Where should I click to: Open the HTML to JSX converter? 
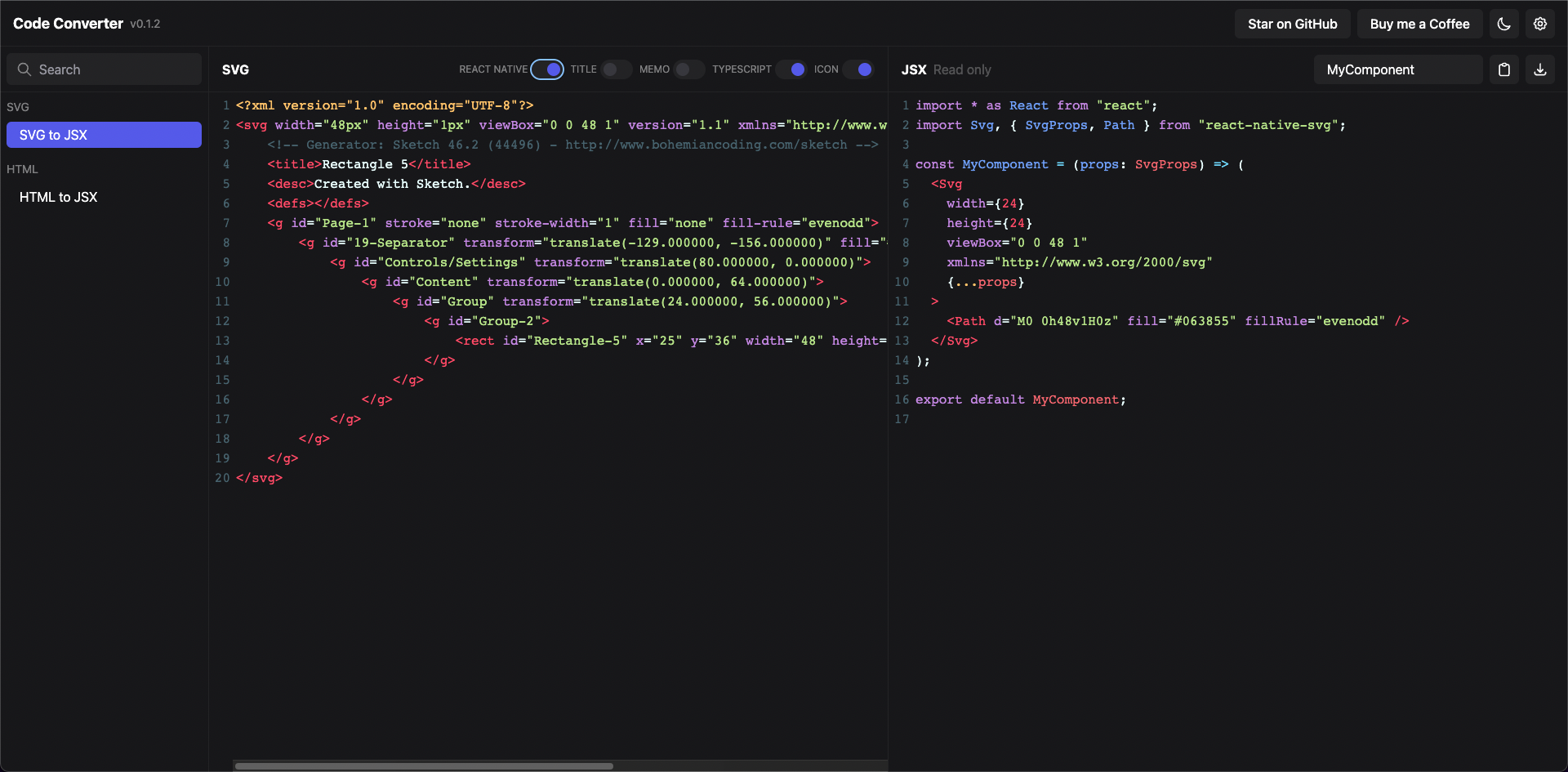(59, 197)
